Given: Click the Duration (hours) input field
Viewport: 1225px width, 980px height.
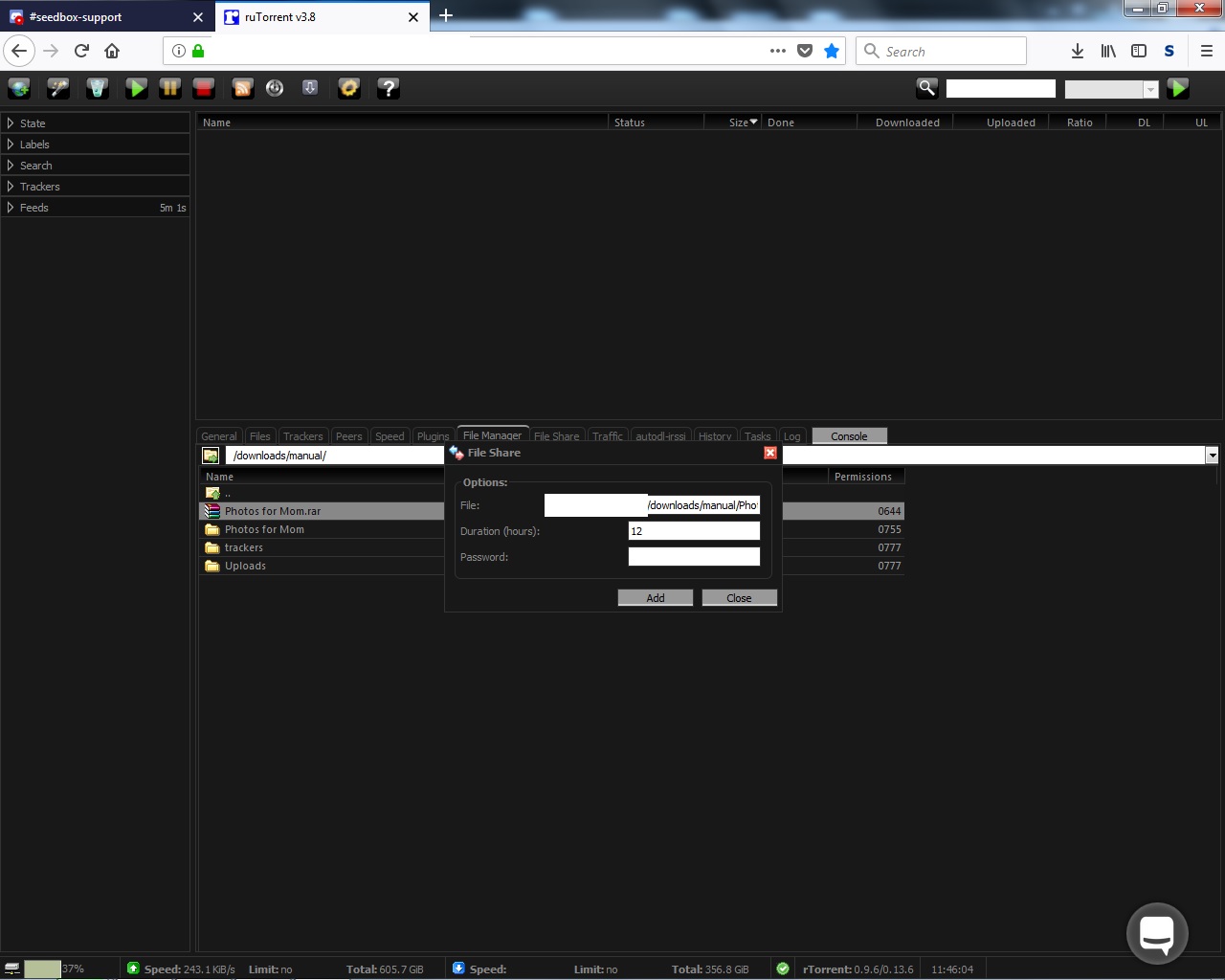Looking at the screenshot, I should tap(694, 531).
